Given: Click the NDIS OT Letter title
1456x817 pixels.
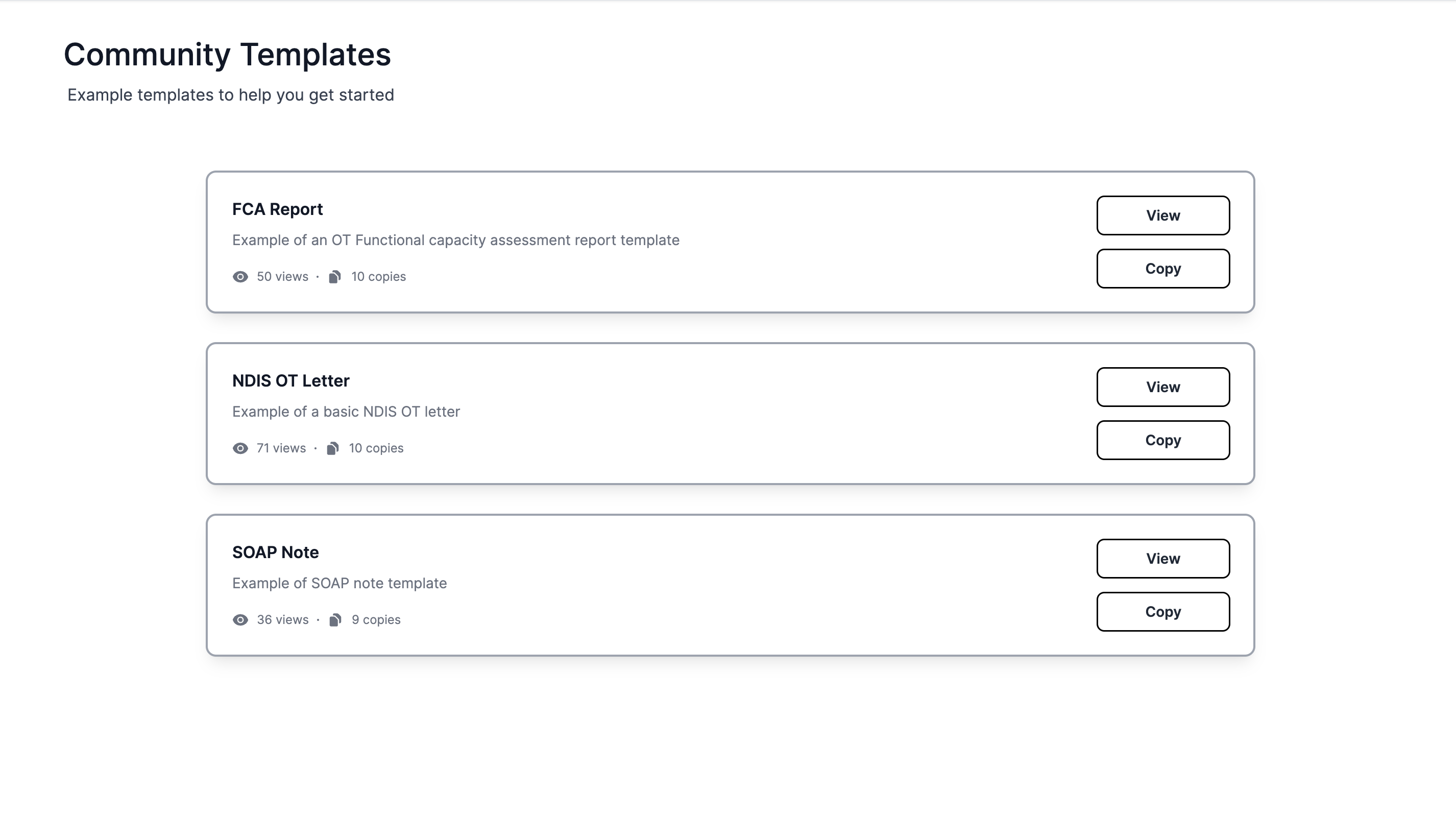Looking at the screenshot, I should tap(290, 380).
